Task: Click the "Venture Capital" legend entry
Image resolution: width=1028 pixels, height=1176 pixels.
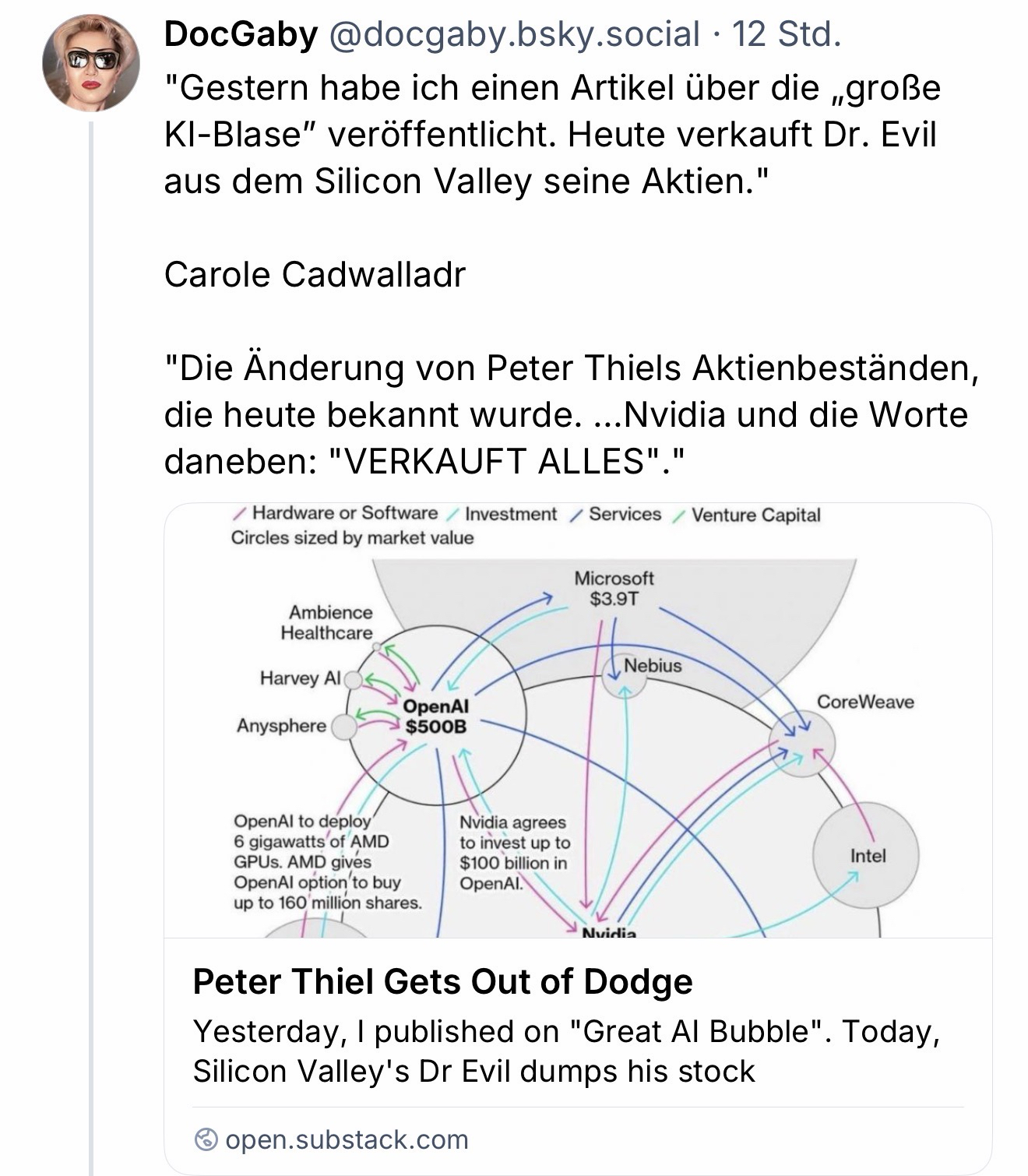Action: pos(755,515)
